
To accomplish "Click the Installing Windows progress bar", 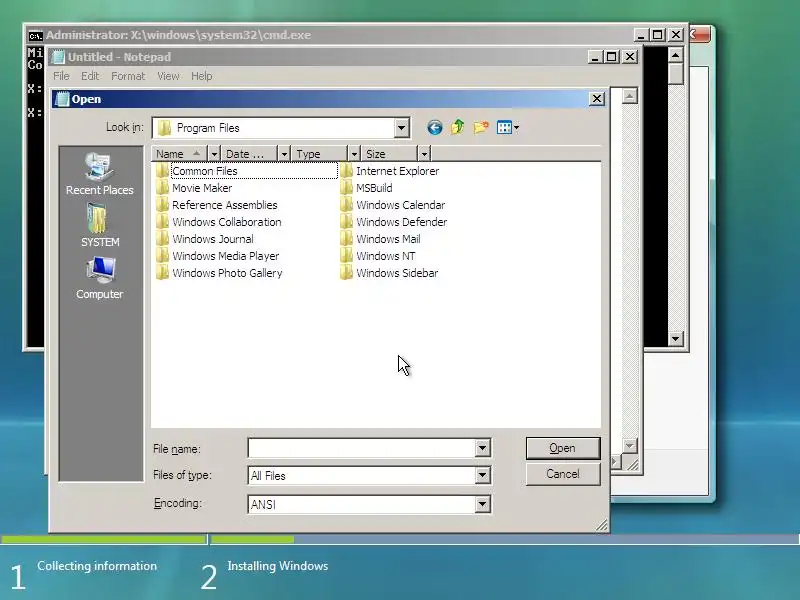I will [x=505, y=539].
